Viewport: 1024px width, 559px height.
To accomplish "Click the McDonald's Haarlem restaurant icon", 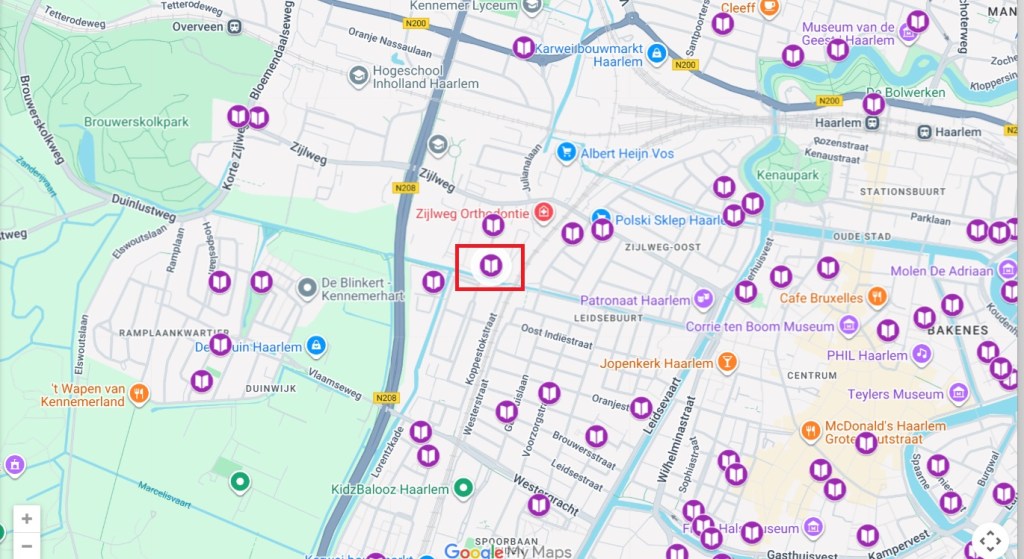I will tap(810, 431).
